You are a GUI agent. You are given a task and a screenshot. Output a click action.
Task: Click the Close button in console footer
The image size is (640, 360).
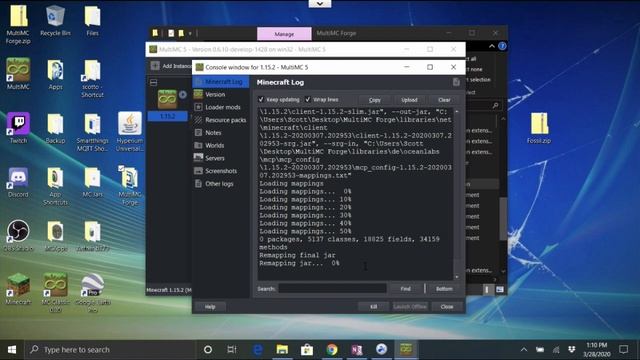point(447,307)
